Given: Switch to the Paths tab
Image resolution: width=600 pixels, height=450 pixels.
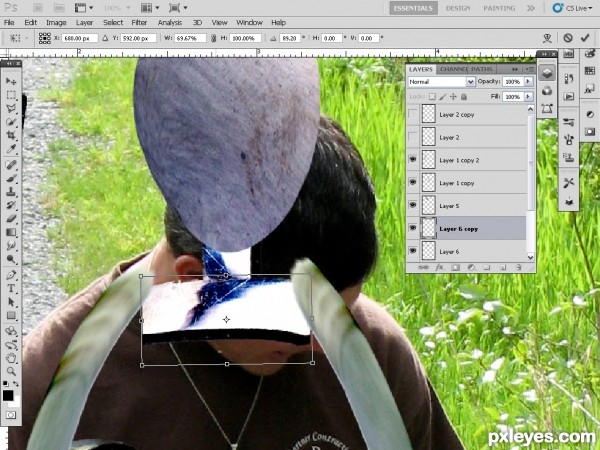Looking at the screenshot, I should click(x=482, y=69).
